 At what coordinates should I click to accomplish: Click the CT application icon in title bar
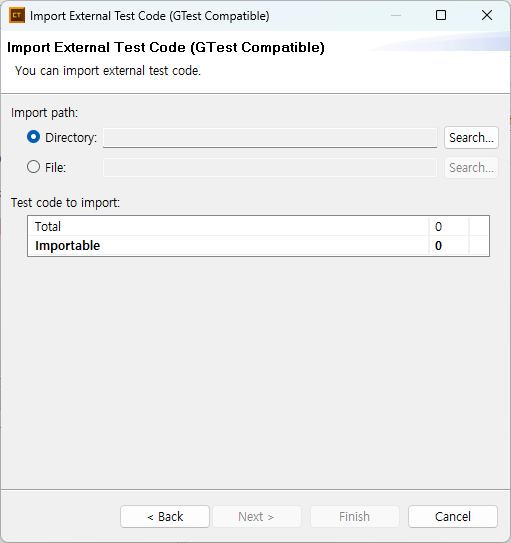17,15
